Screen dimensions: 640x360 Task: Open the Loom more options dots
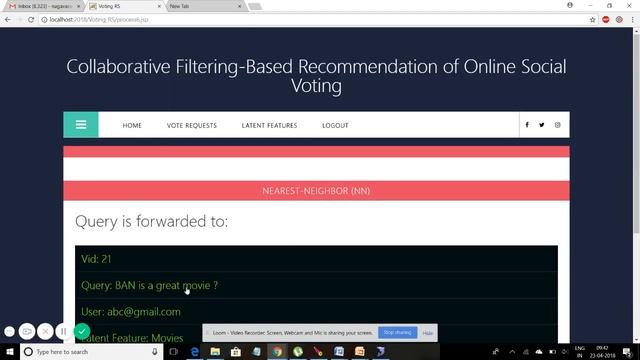pos(9,331)
